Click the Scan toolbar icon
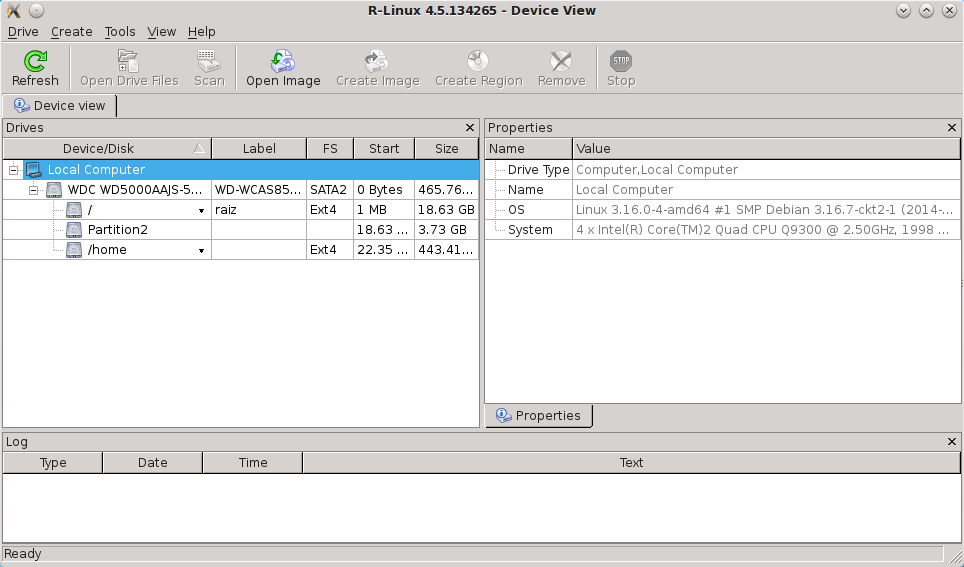 (209, 62)
